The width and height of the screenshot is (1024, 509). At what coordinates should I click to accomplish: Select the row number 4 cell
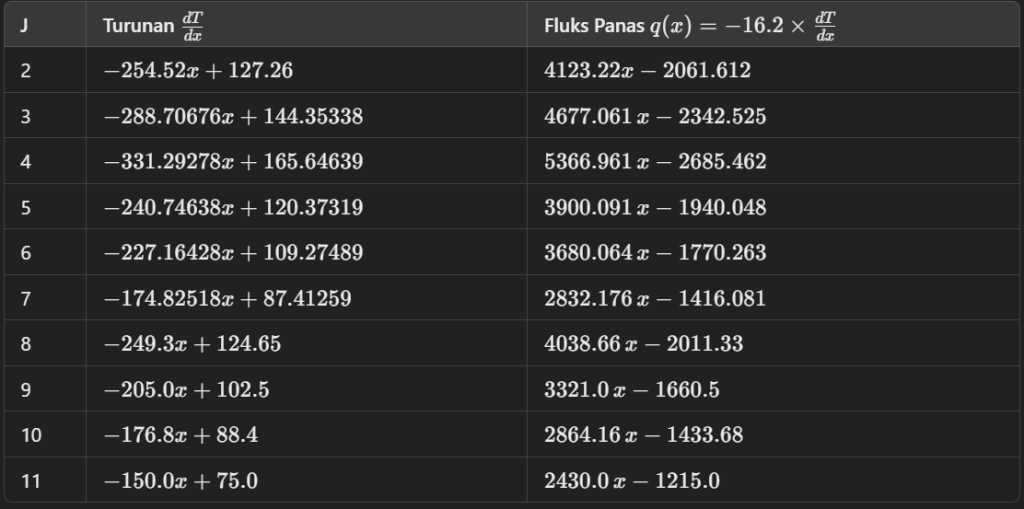click(25, 162)
